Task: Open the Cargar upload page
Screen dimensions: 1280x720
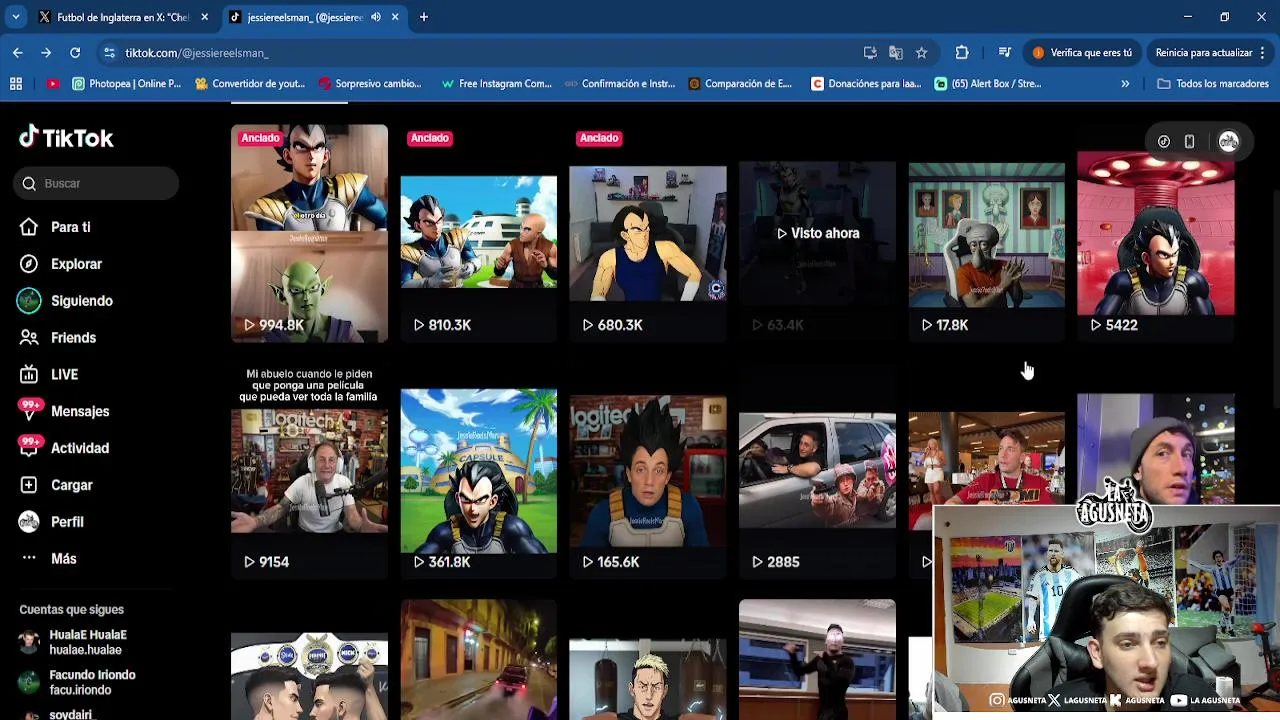Action: coord(71,485)
